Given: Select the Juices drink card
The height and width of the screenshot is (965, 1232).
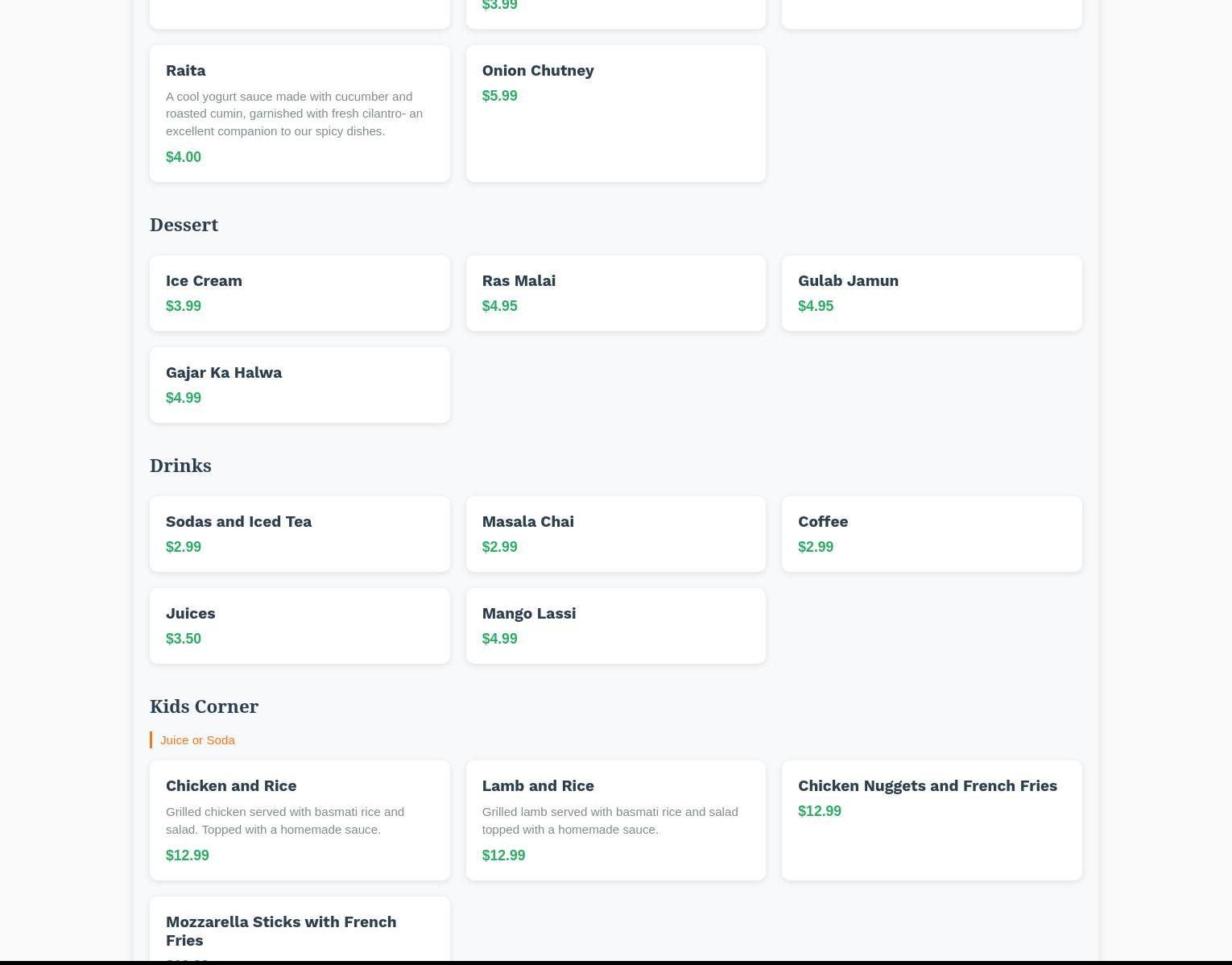Looking at the screenshot, I should [299, 625].
